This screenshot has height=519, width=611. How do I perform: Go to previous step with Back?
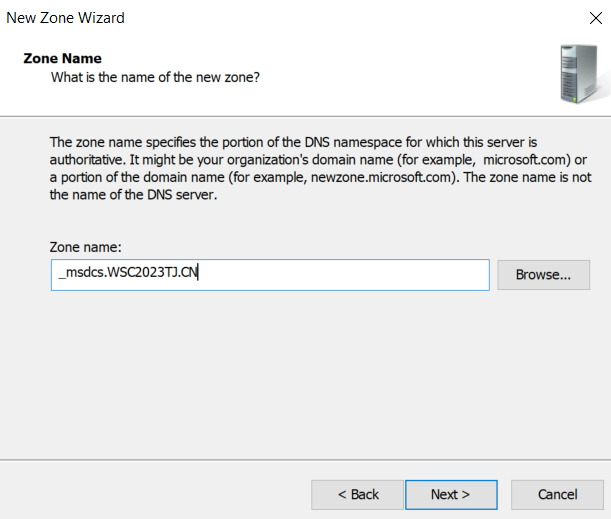tap(357, 494)
